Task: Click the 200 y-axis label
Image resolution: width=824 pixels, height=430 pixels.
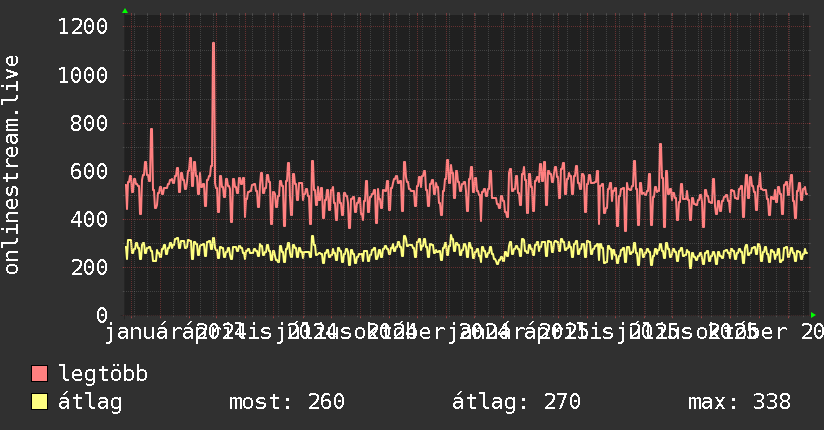Action: (89, 267)
